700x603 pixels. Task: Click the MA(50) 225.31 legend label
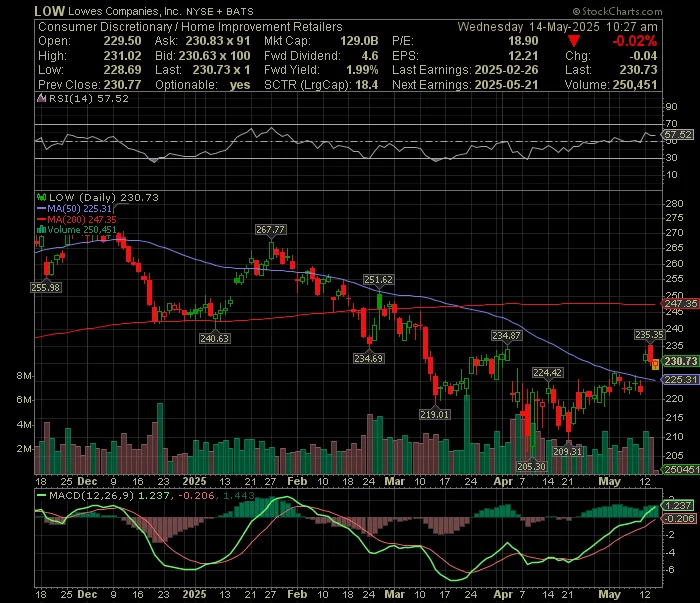79,208
